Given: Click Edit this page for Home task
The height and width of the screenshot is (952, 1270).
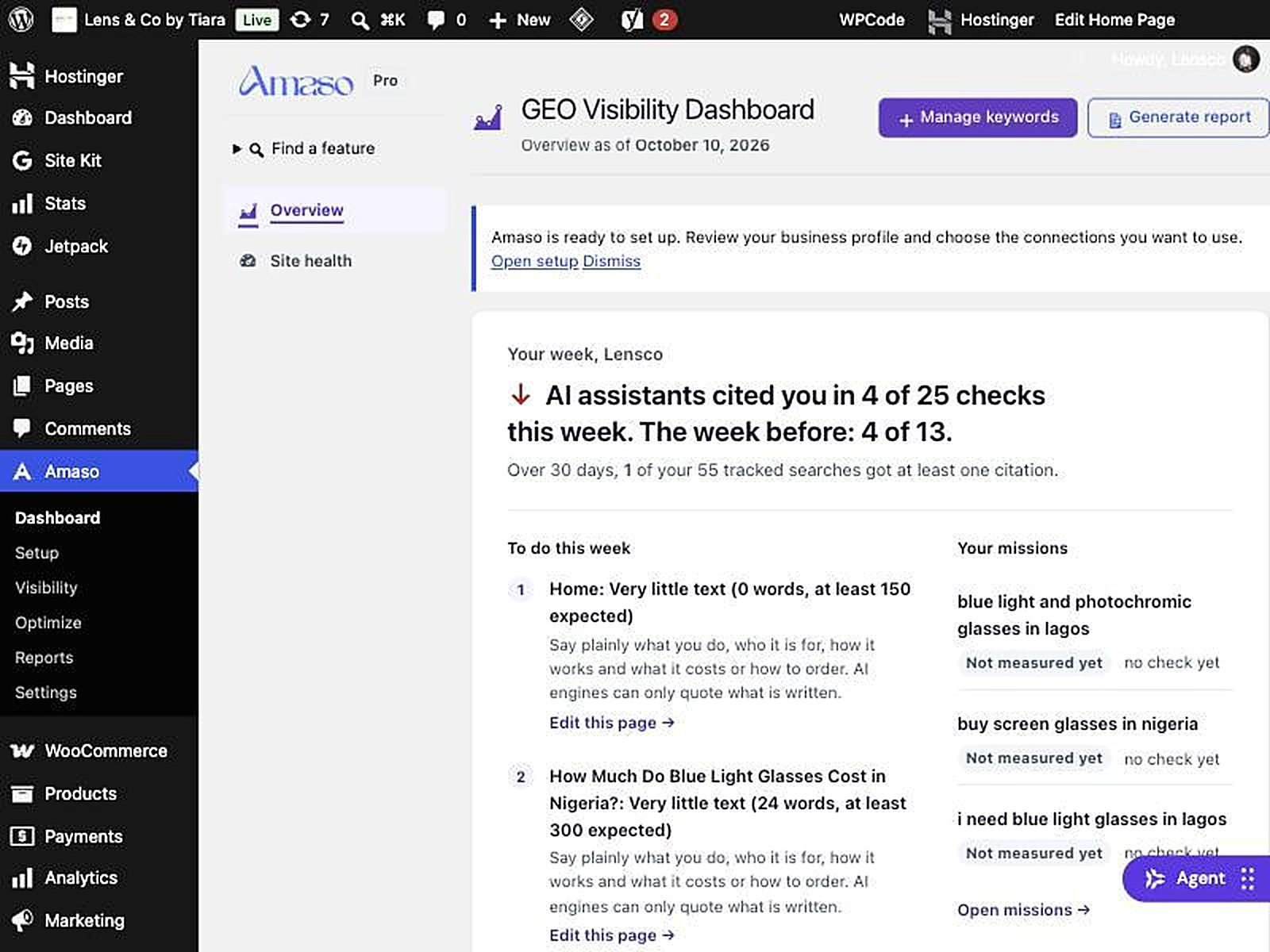Looking at the screenshot, I should pyautogui.click(x=612, y=723).
